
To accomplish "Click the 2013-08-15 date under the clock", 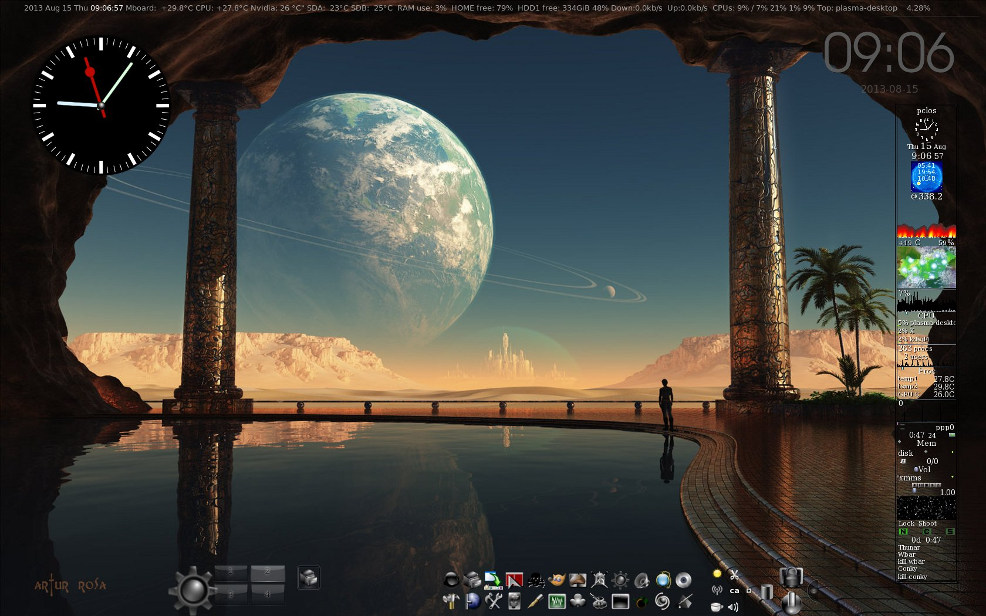I will [x=889, y=89].
